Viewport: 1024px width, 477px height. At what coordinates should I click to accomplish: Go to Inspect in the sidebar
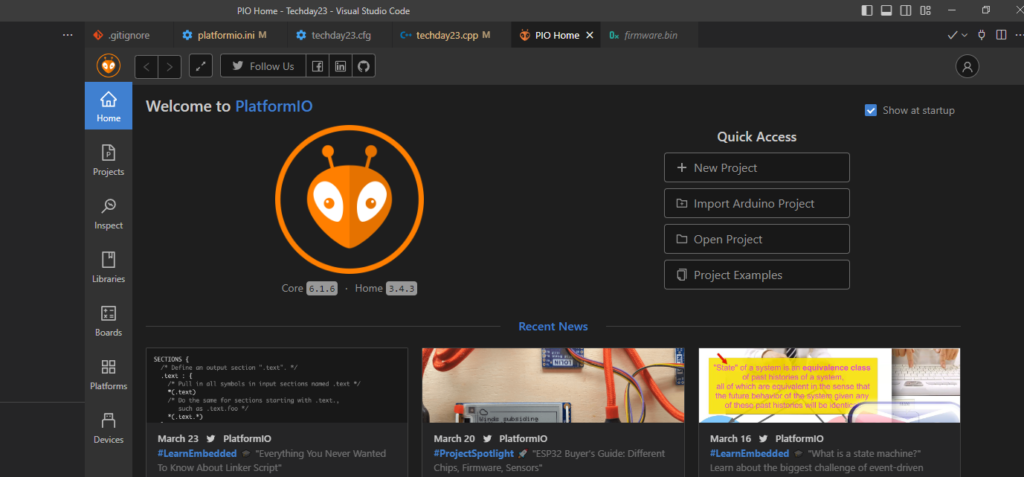108,214
